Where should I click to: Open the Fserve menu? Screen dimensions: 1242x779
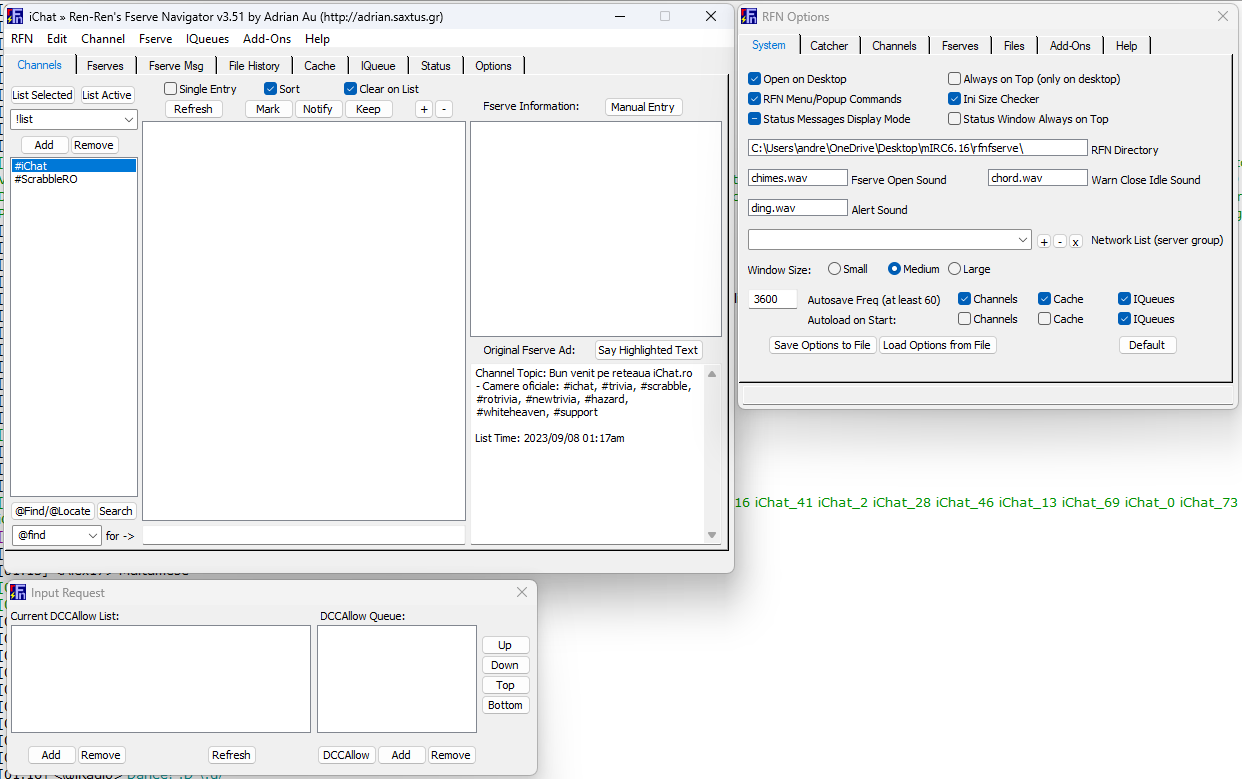point(155,39)
